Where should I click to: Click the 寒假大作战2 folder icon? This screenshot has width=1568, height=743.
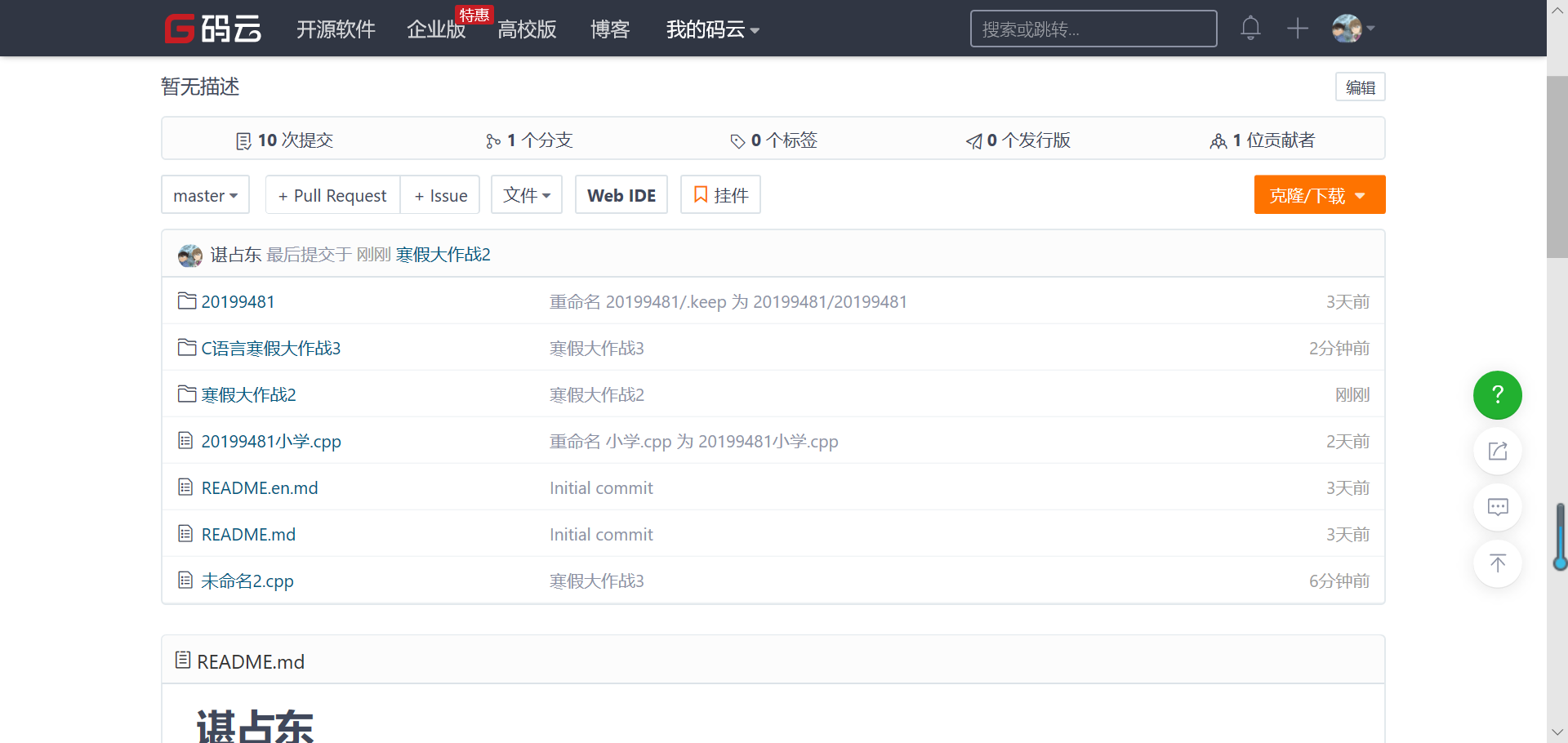pyautogui.click(x=187, y=394)
